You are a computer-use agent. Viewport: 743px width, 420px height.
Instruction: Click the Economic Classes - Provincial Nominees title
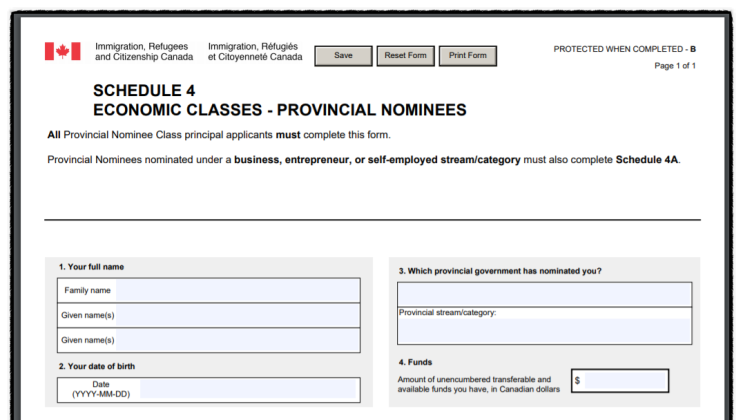click(x=280, y=110)
